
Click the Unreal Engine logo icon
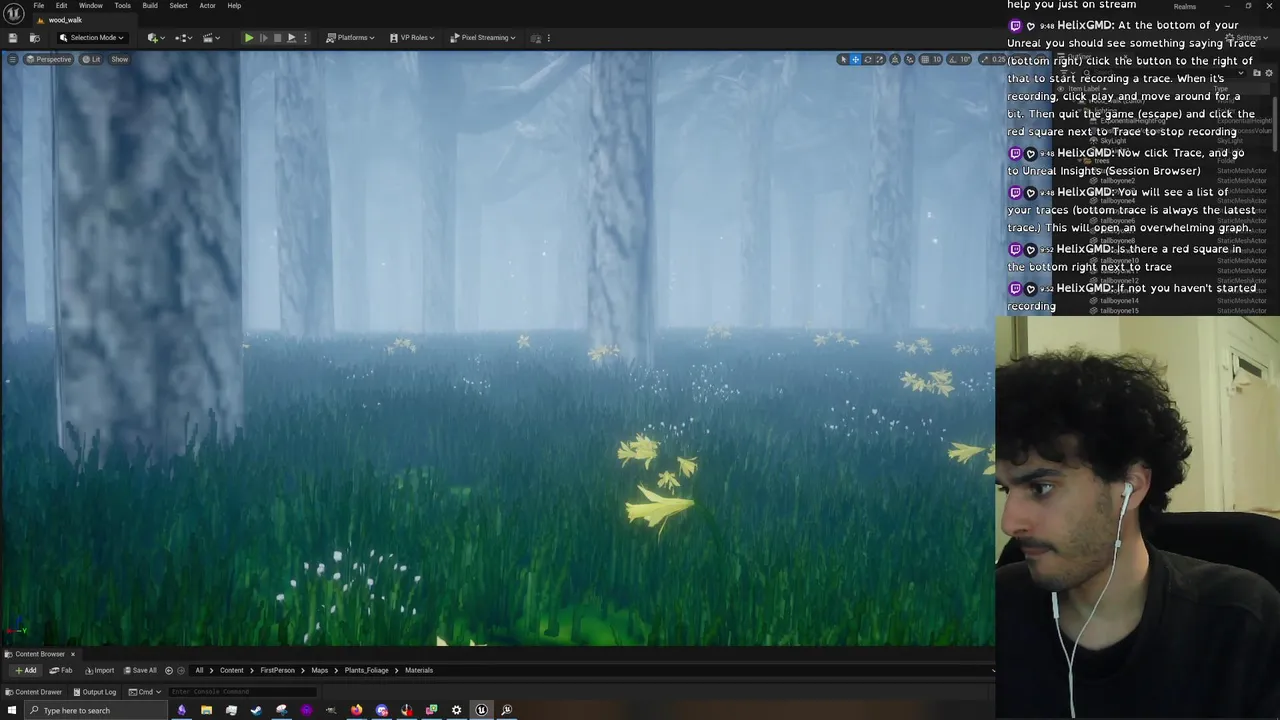[x=14, y=12]
